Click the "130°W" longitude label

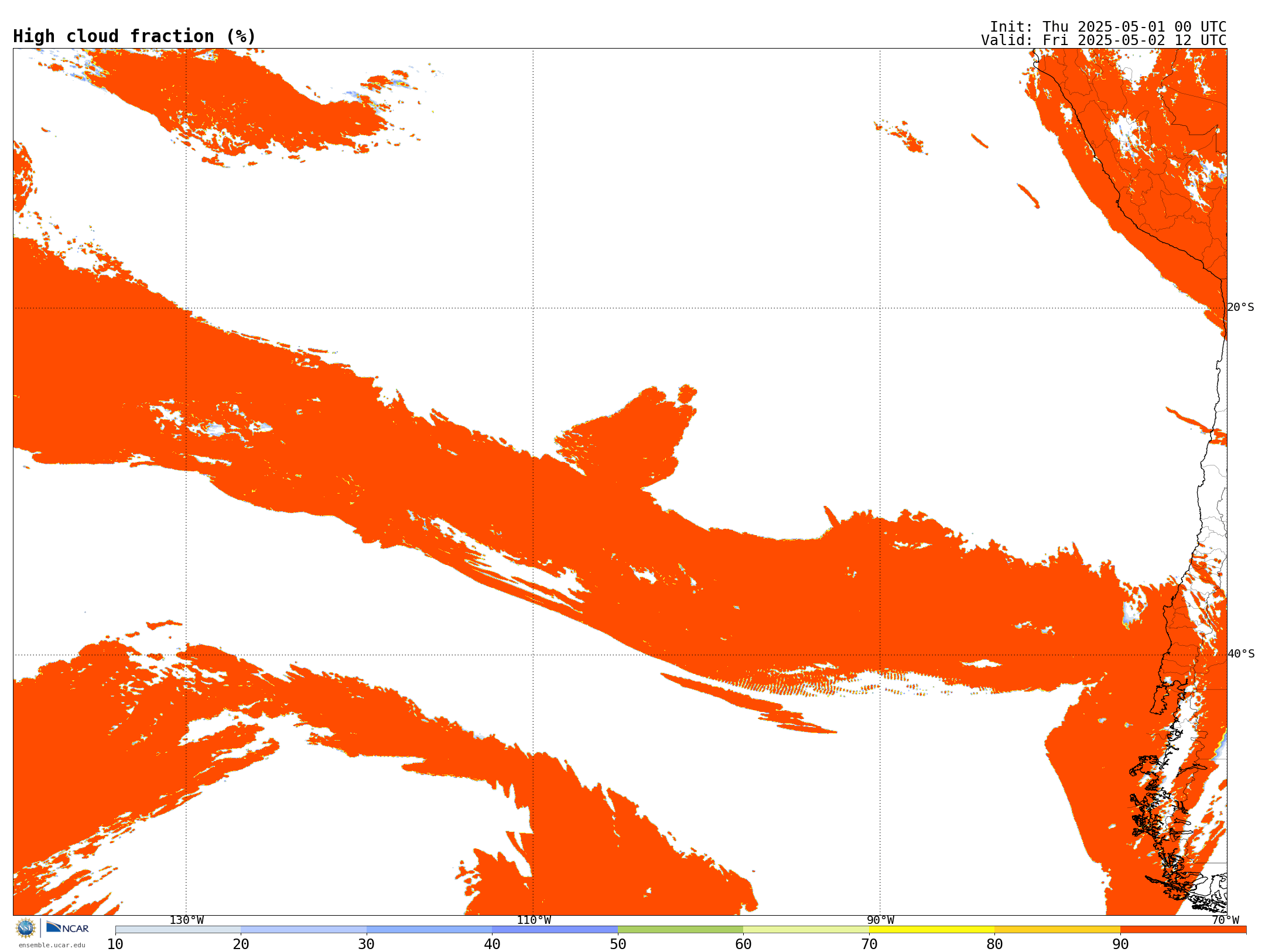[x=187, y=920]
